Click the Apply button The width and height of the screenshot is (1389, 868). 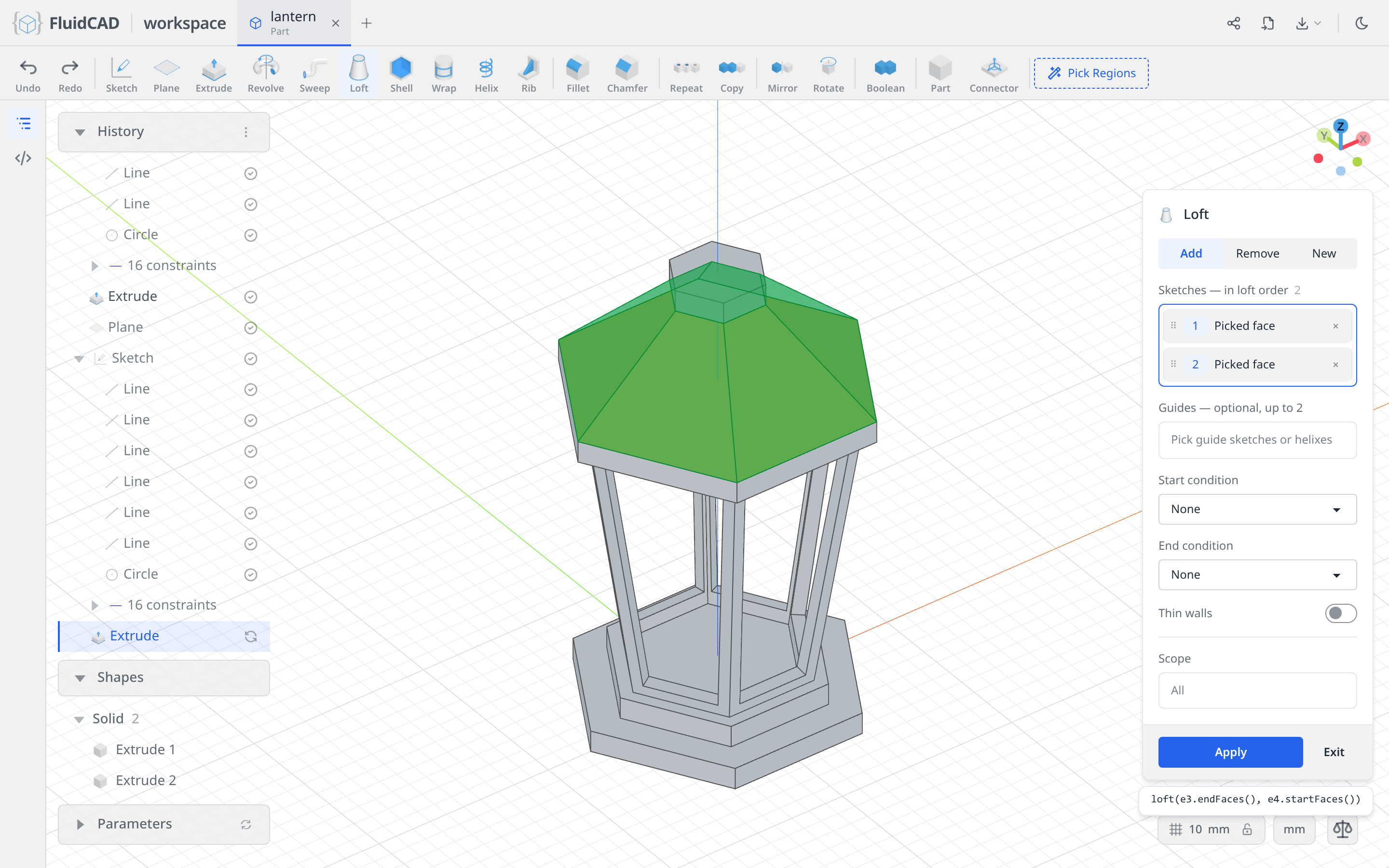(x=1230, y=752)
